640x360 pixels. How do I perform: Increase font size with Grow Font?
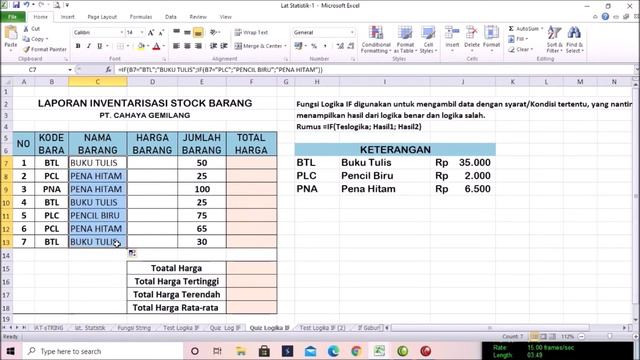click(x=151, y=32)
